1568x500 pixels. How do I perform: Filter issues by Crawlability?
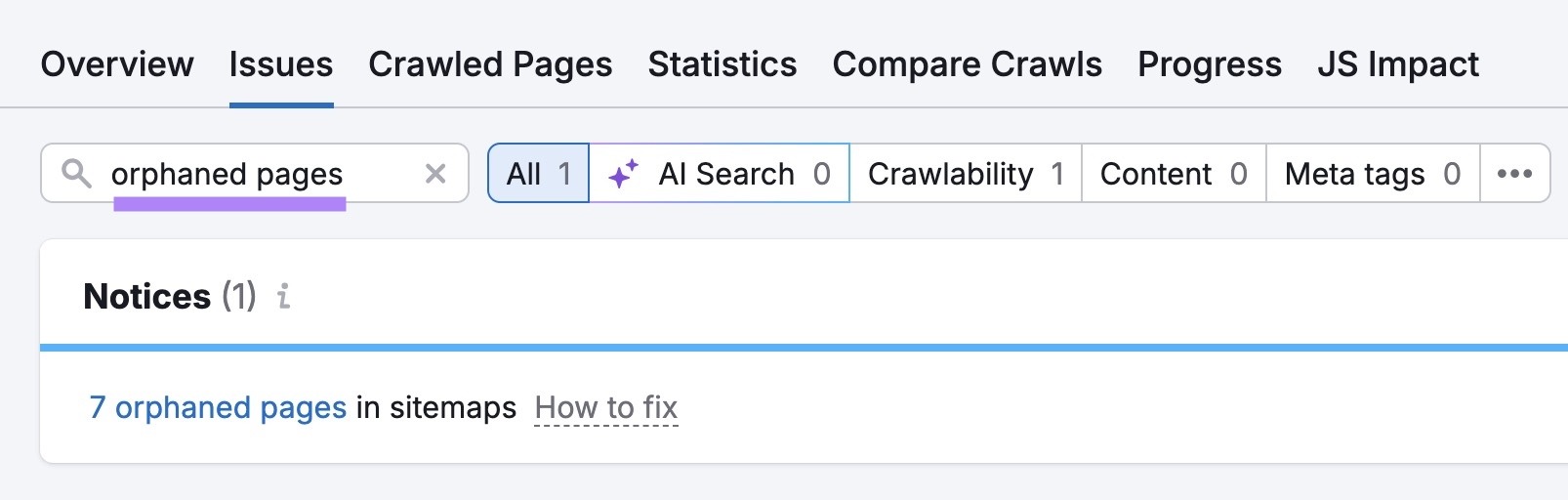point(965,174)
